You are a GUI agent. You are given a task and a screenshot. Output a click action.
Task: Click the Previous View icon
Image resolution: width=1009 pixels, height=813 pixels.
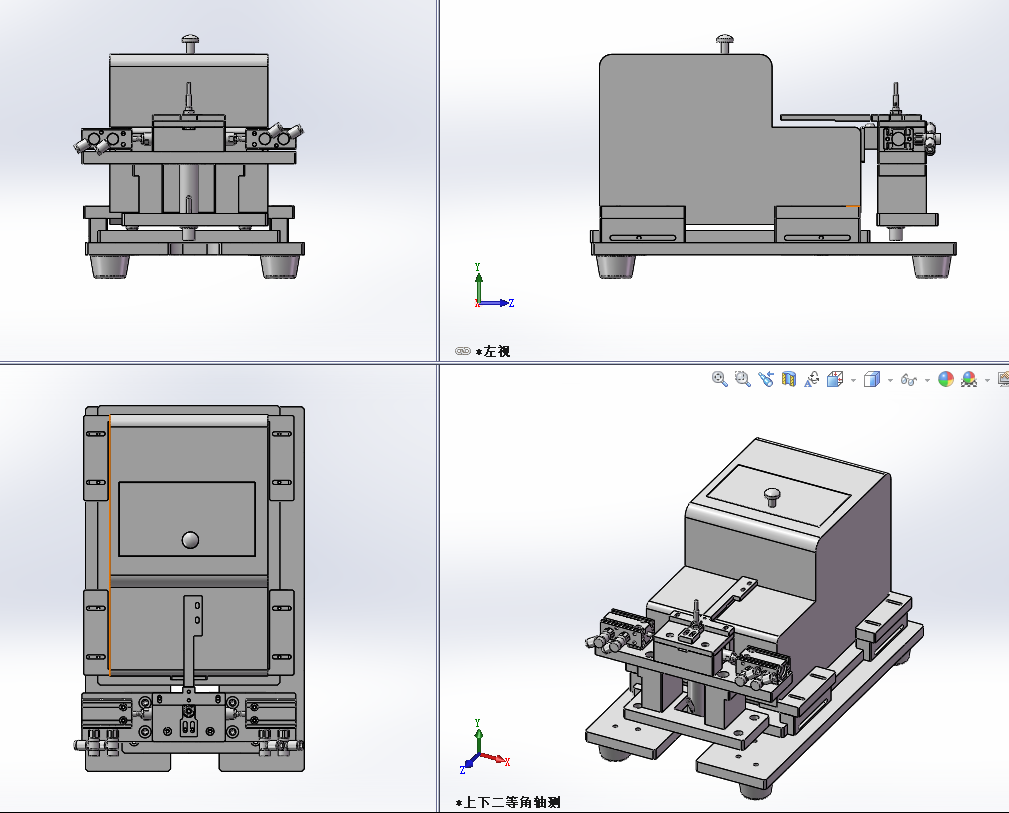tap(766, 379)
